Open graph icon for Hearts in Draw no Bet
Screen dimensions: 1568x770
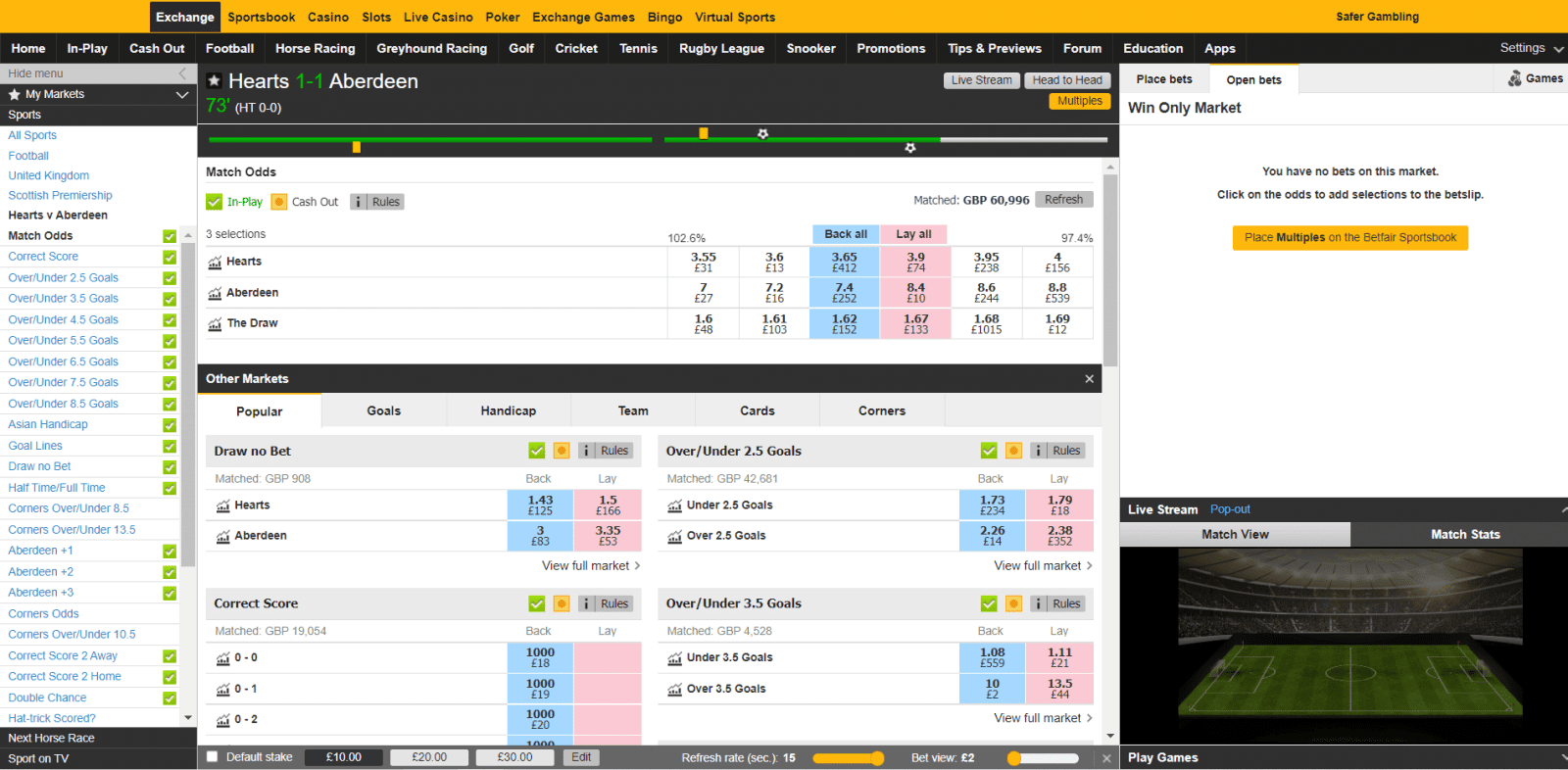click(x=223, y=505)
